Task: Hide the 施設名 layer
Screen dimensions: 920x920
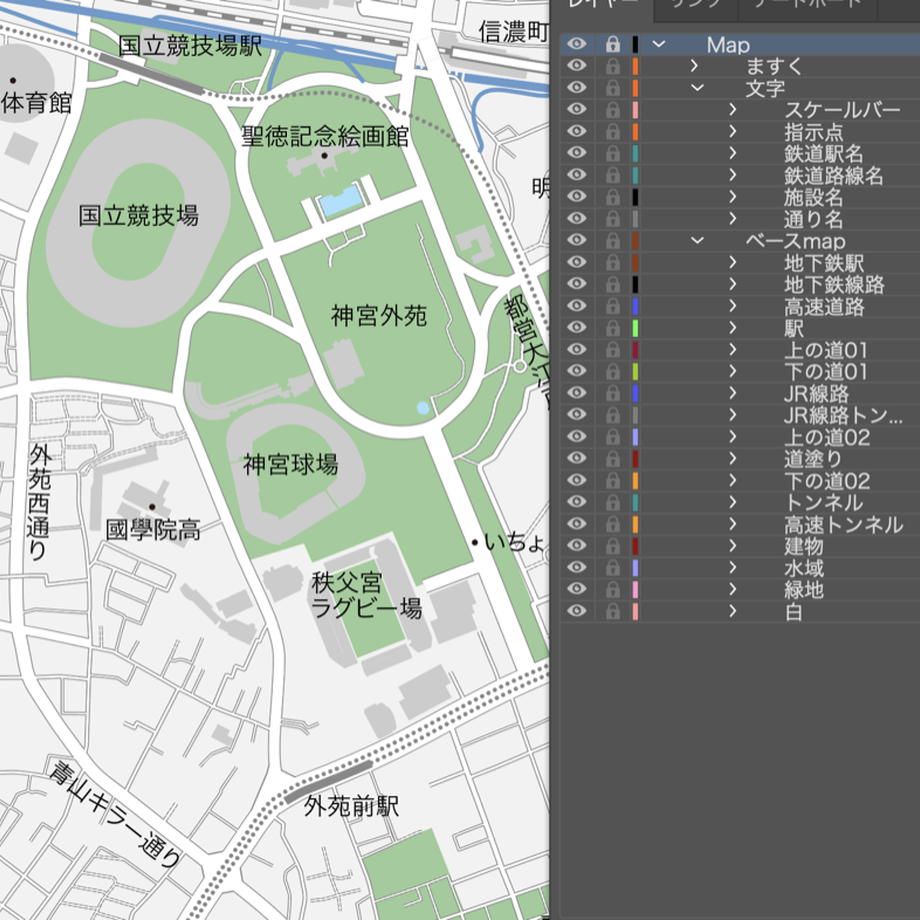Action: [x=577, y=197]
